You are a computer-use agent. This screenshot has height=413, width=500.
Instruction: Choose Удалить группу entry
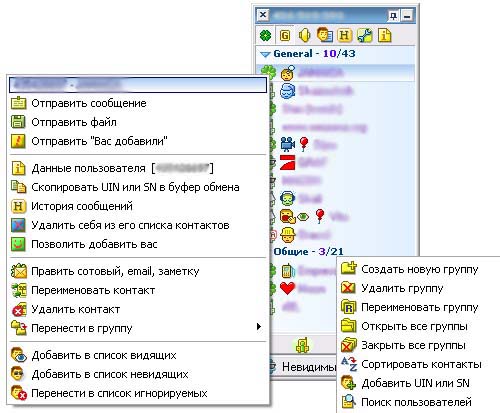coord(419,288)
